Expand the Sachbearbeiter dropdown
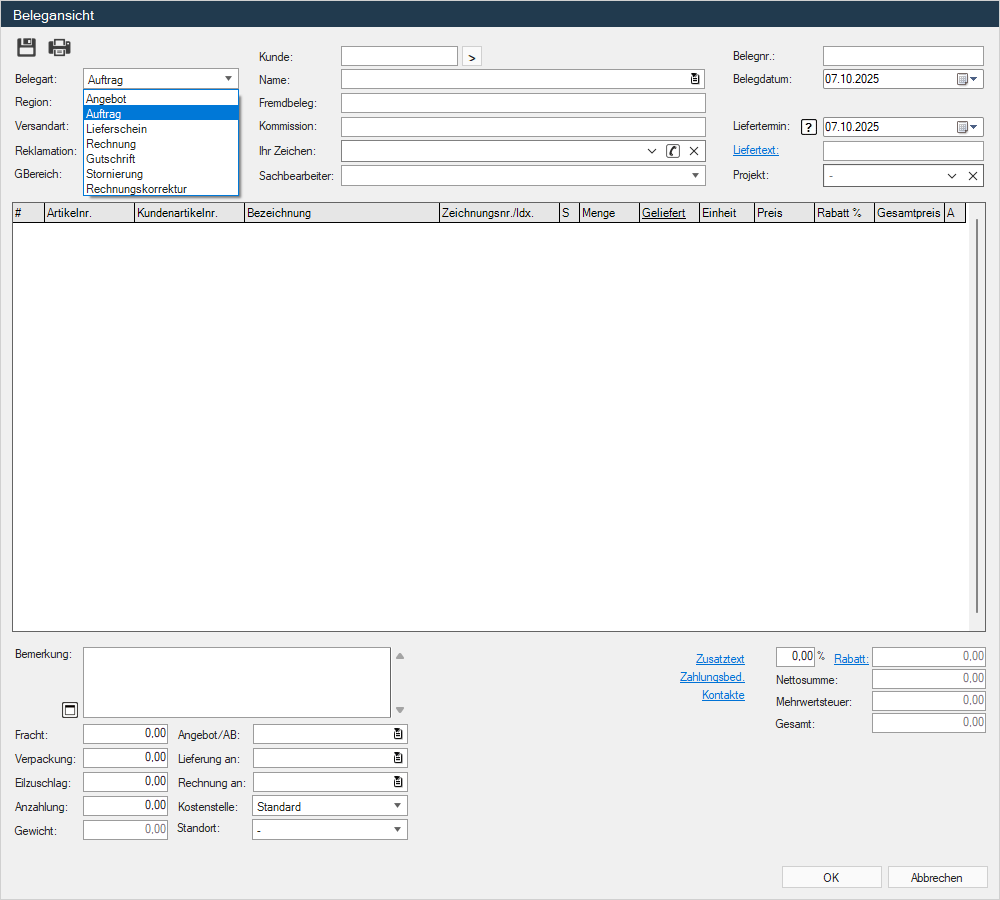Screen dimensions: 1000x900 [x=695, y=176]
